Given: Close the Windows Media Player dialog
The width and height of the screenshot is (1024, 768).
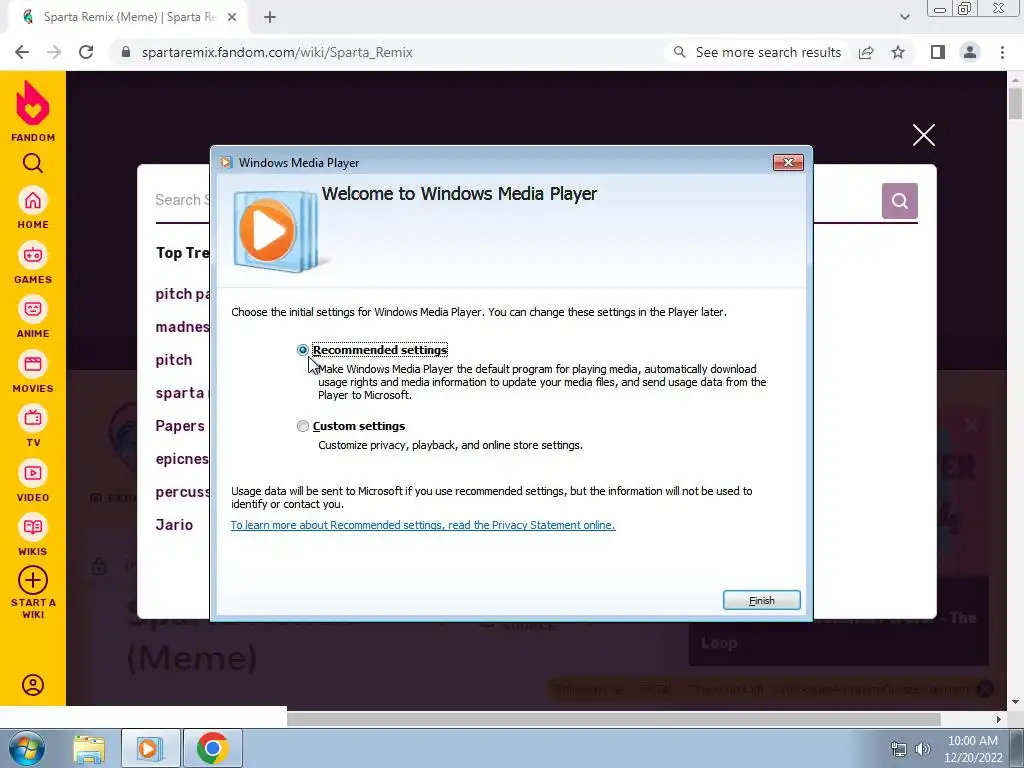Looking at the screenshot, I should [788, 163].
